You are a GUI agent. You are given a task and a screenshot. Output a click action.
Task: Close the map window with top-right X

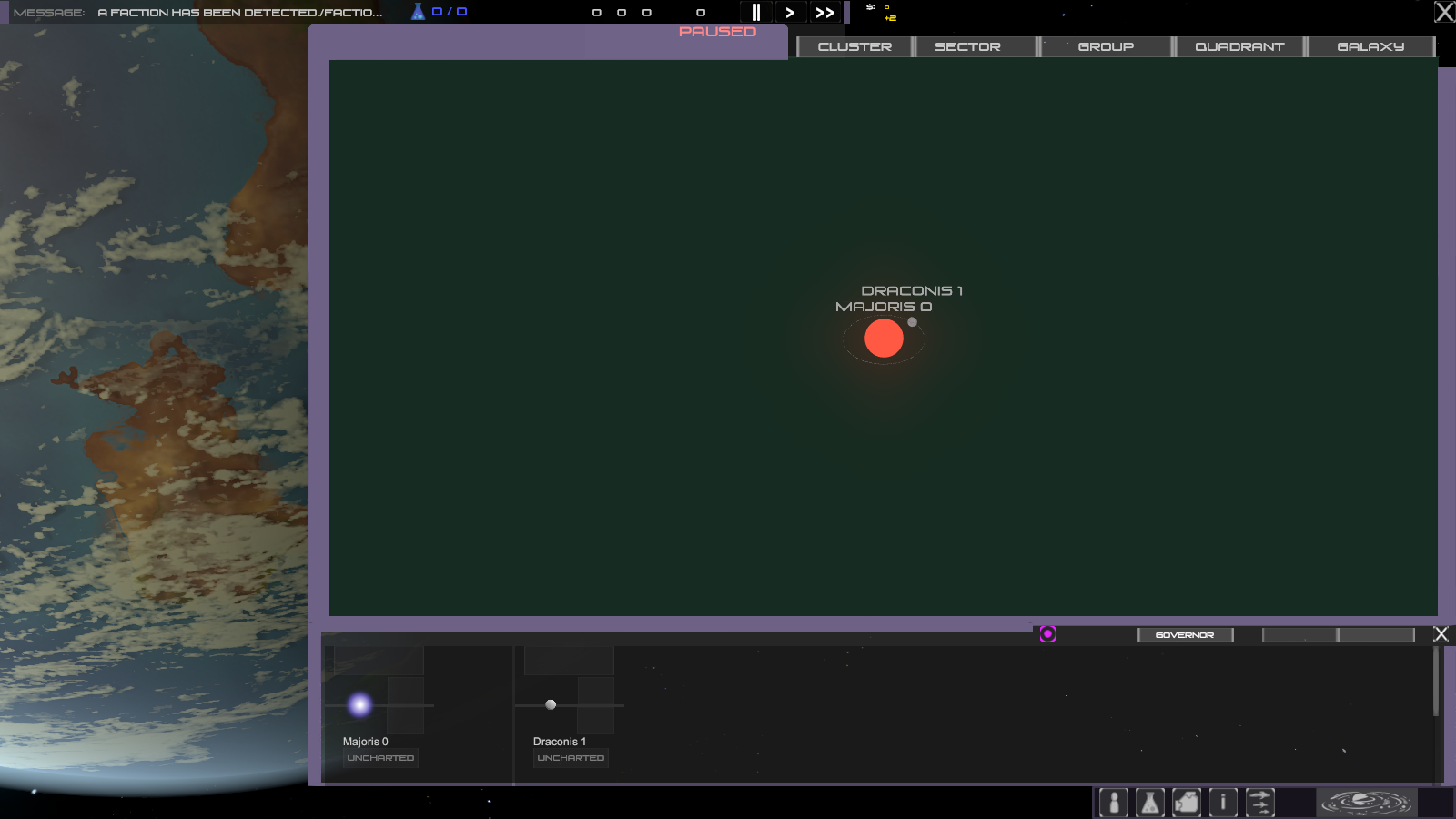[1444, 12]
